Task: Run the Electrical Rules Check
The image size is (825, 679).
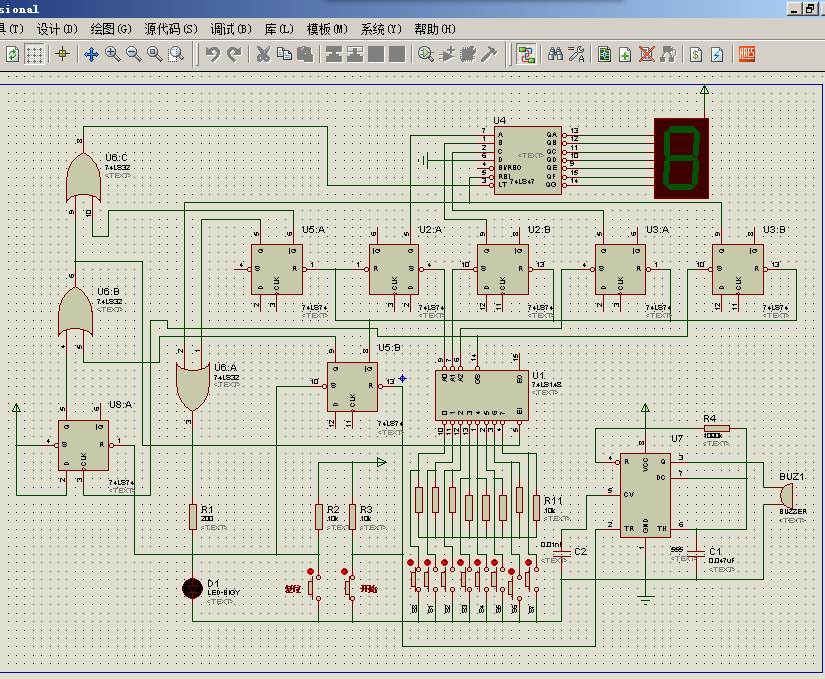Action: point(717,54)
